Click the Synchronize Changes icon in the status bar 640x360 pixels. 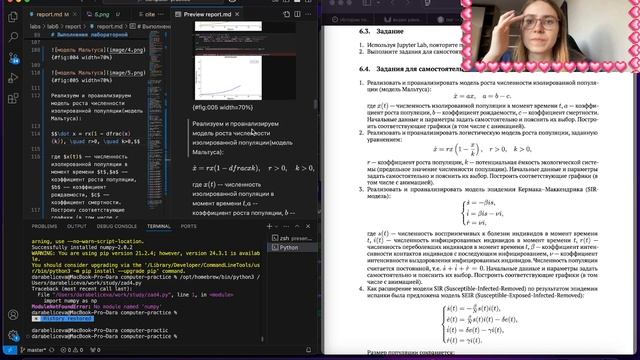pyautogui.click(x=52, y=350)
